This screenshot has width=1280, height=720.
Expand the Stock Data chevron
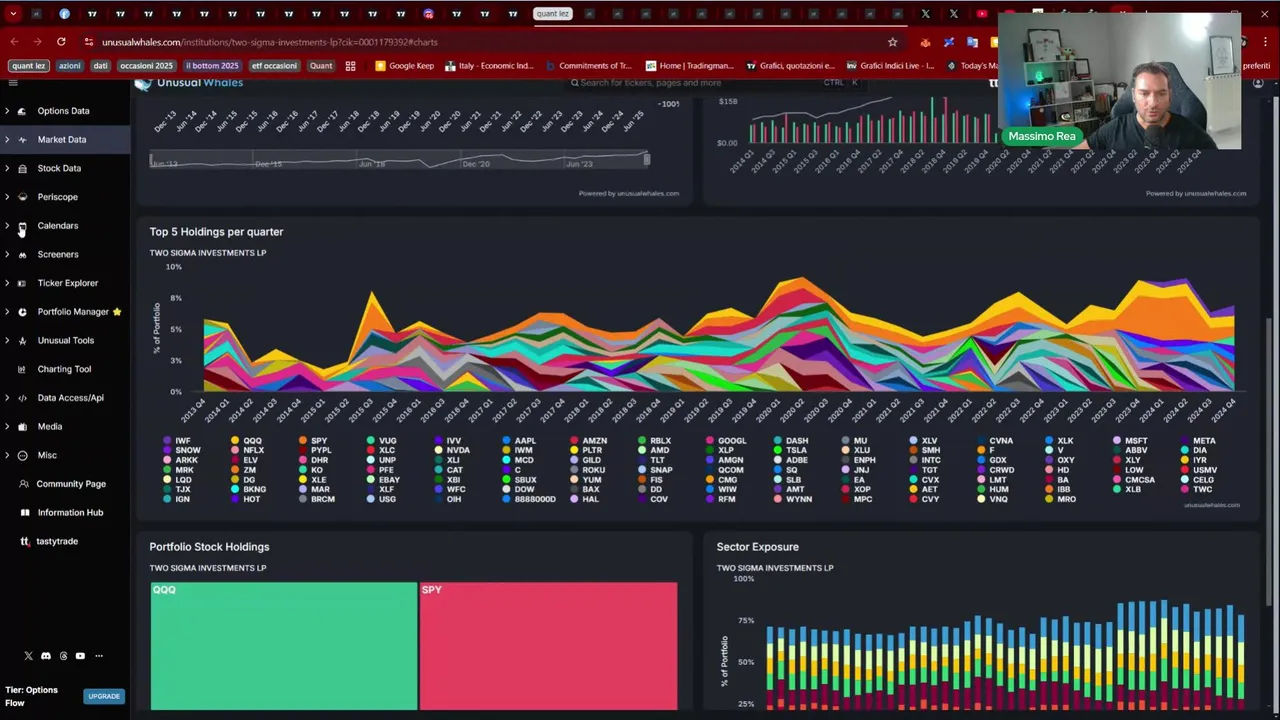click(8, 168)
